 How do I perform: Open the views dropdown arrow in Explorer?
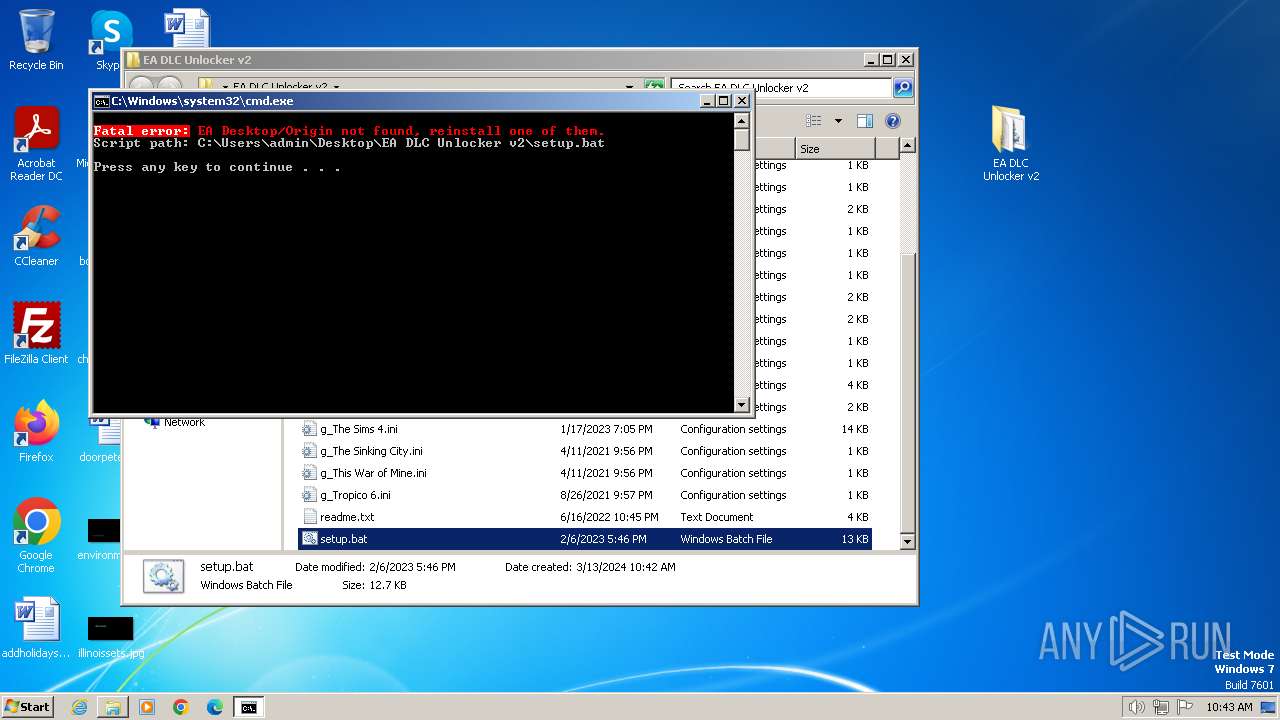coord(838,121)
